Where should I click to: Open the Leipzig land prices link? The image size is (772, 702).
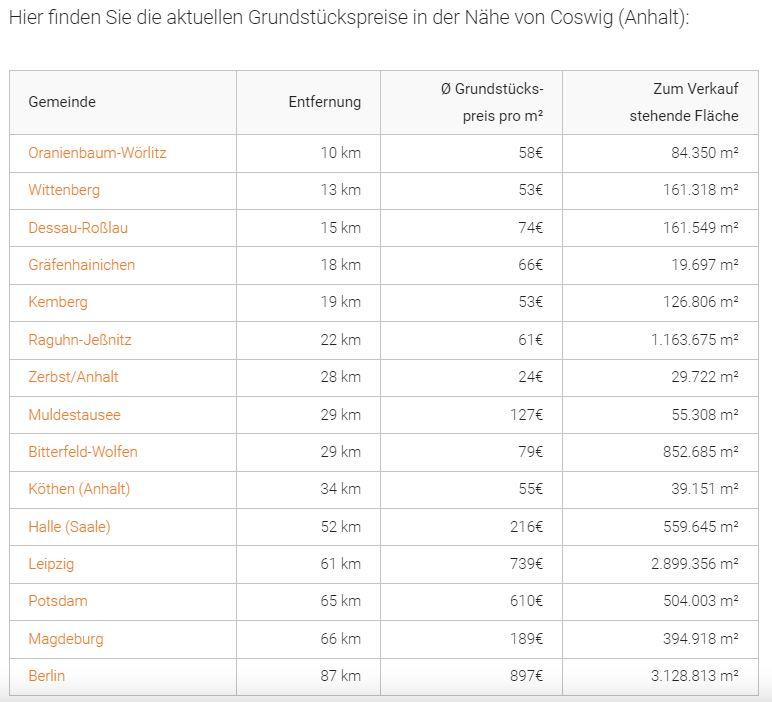click(51, 564)
